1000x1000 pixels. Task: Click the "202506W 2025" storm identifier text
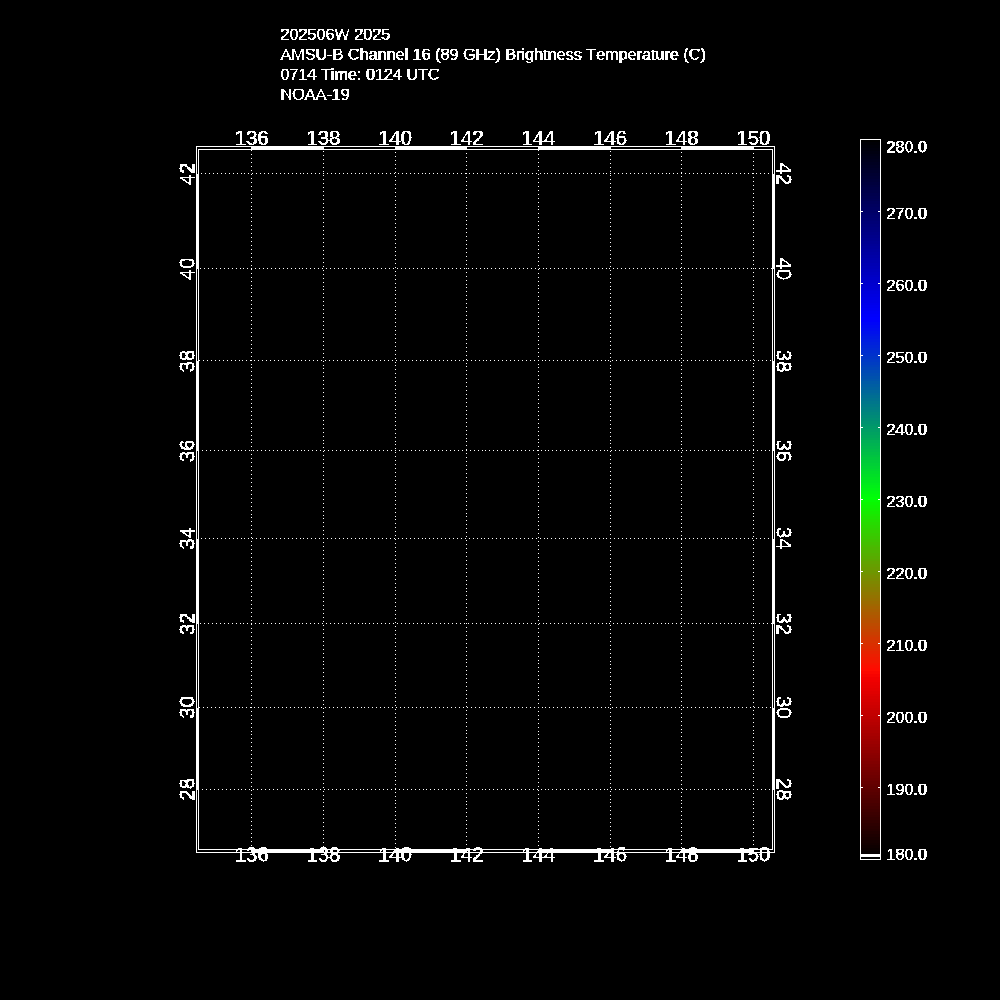click(335, 34)
